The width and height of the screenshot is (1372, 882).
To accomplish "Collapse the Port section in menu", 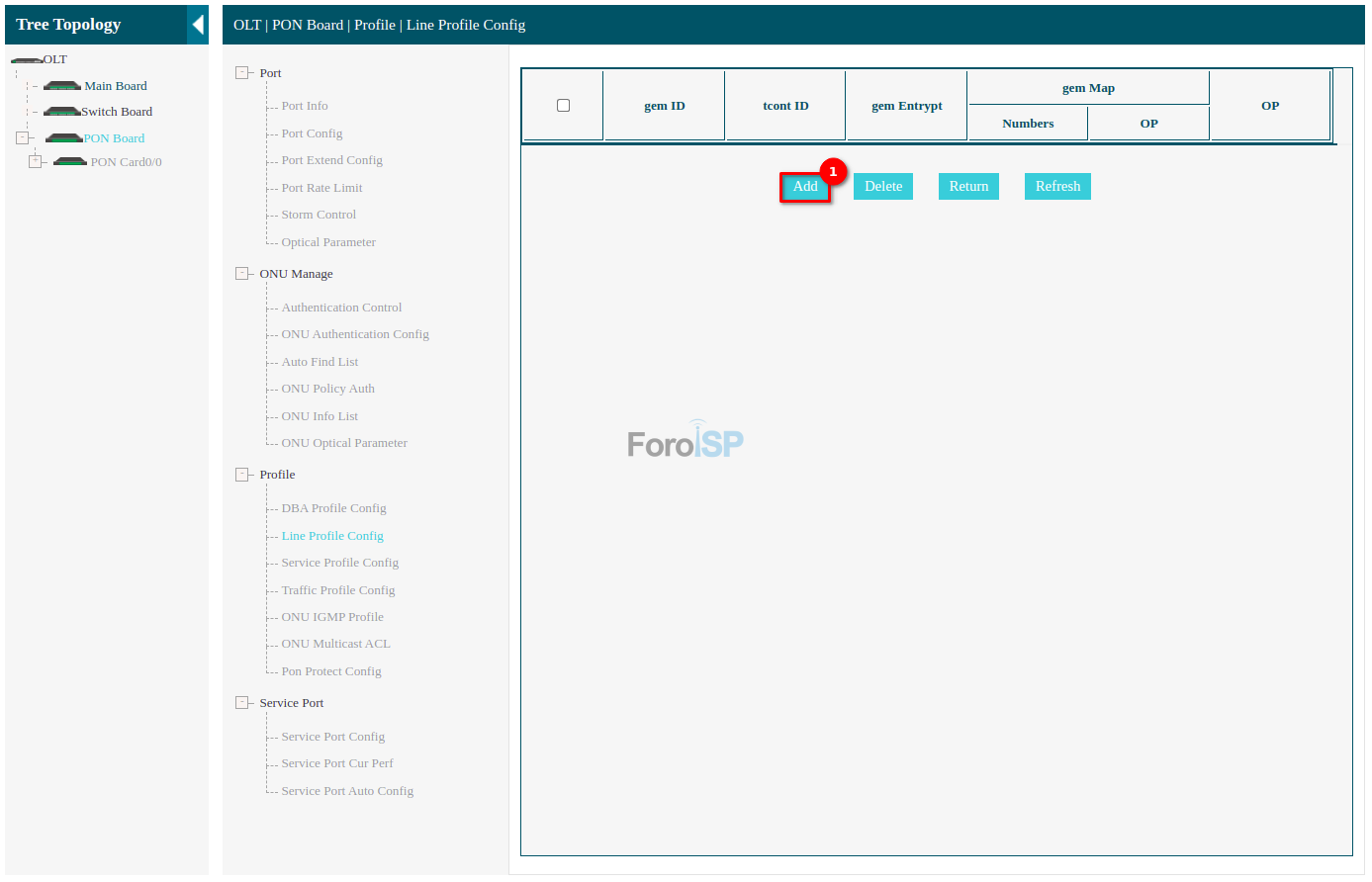I will (x=242, y=73).
